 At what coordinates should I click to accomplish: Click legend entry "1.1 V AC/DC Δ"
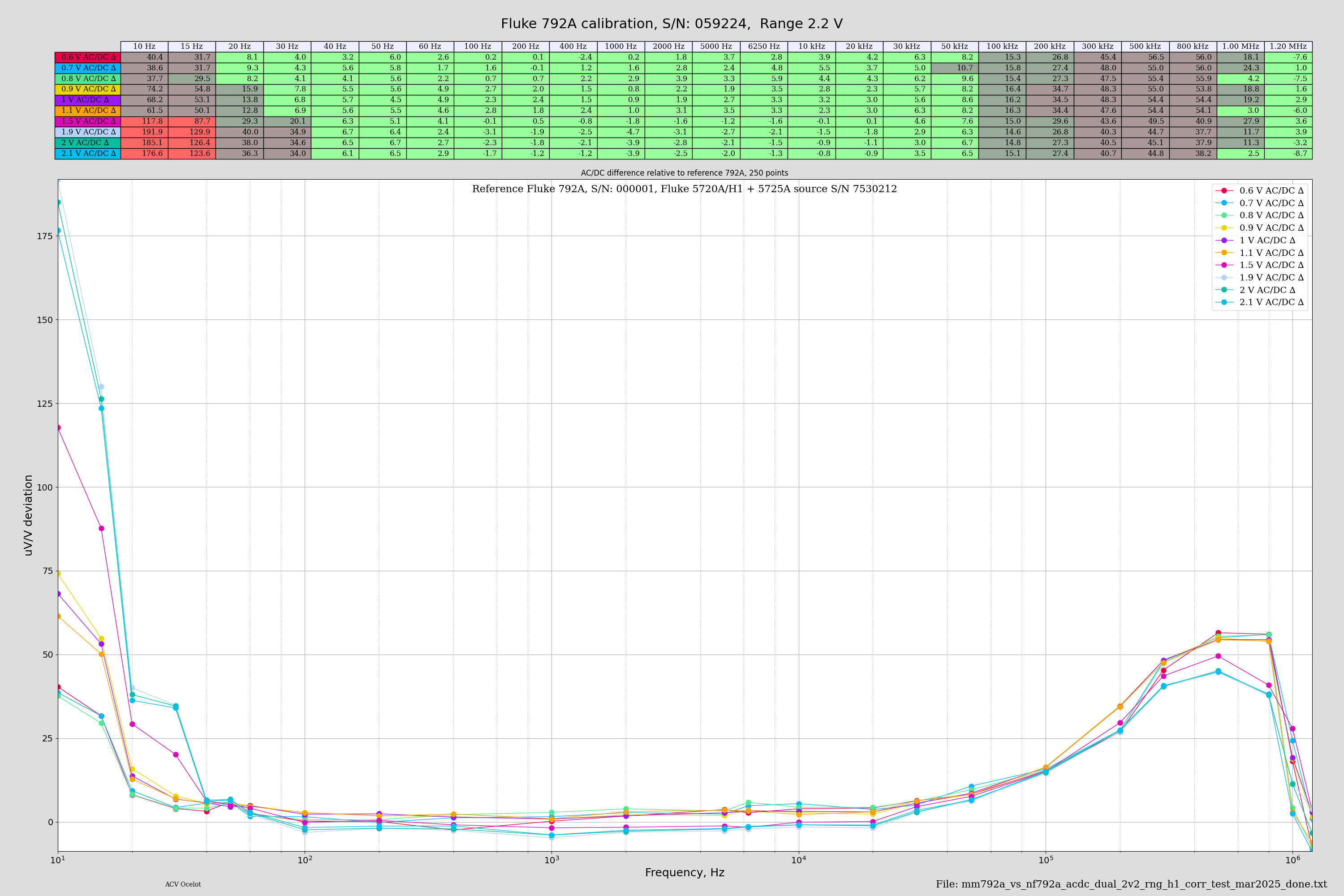click(x=1259, y=253)
